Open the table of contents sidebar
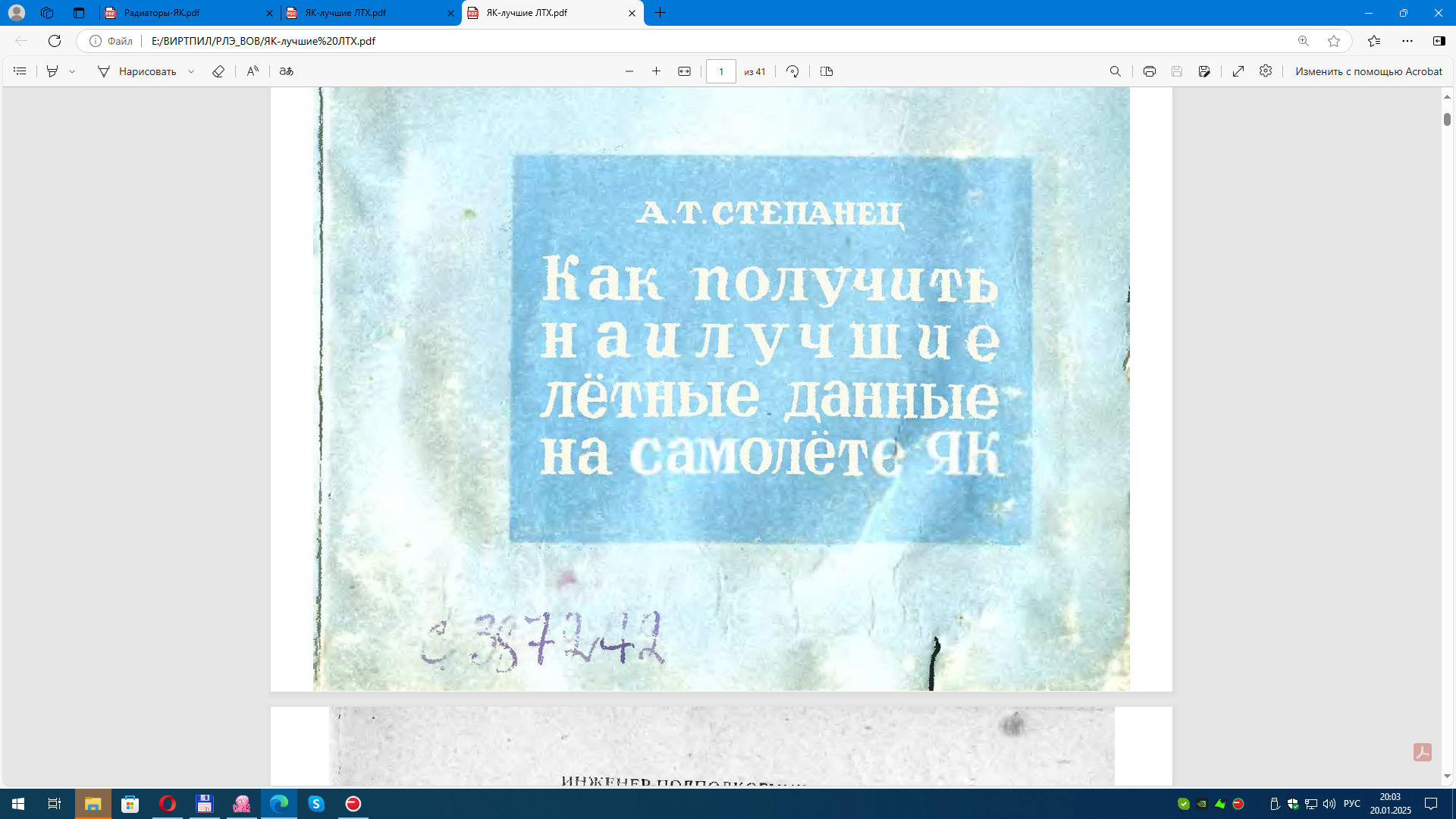The height and width of the screenshot is (819, 1456). tap(20, 71)
